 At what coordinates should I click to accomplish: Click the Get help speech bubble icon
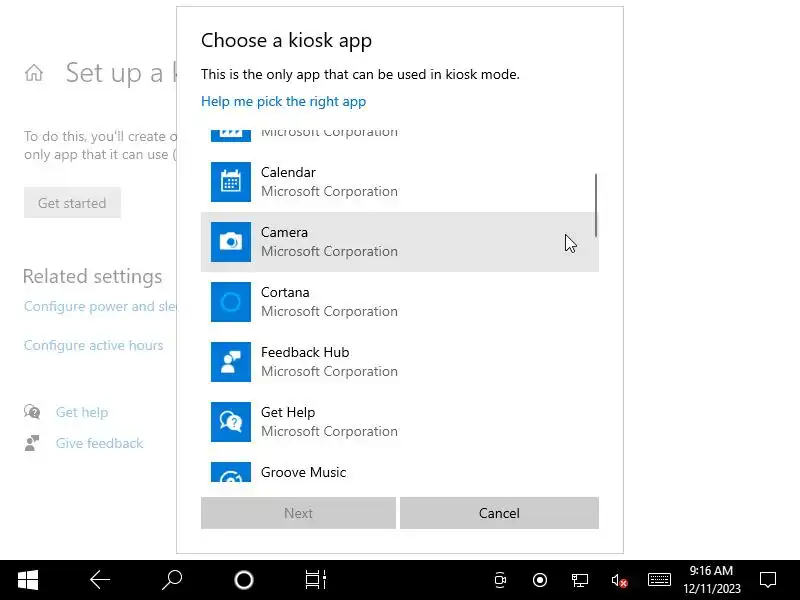point(32,411)
